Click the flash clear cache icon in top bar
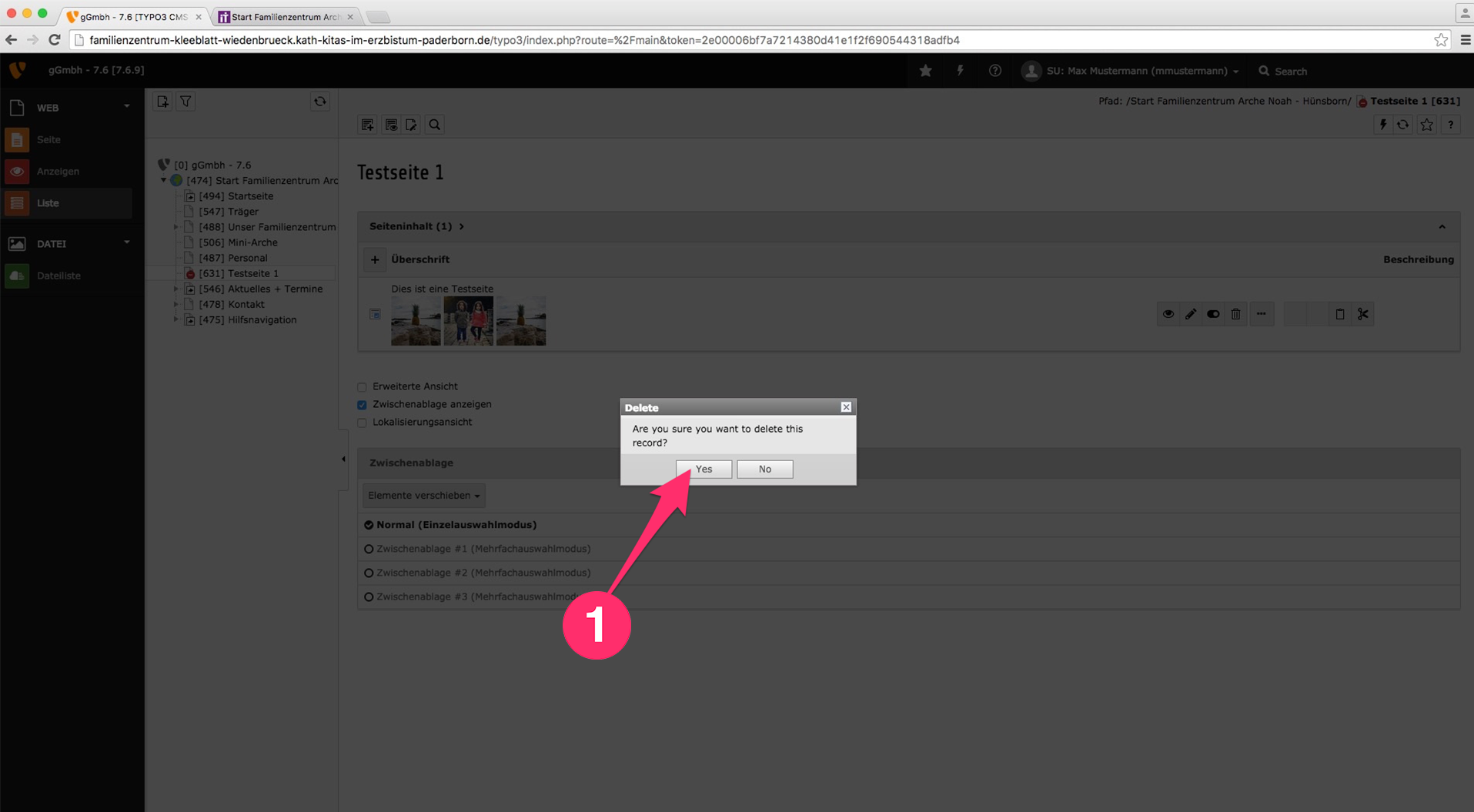 (x=960, y=71)
